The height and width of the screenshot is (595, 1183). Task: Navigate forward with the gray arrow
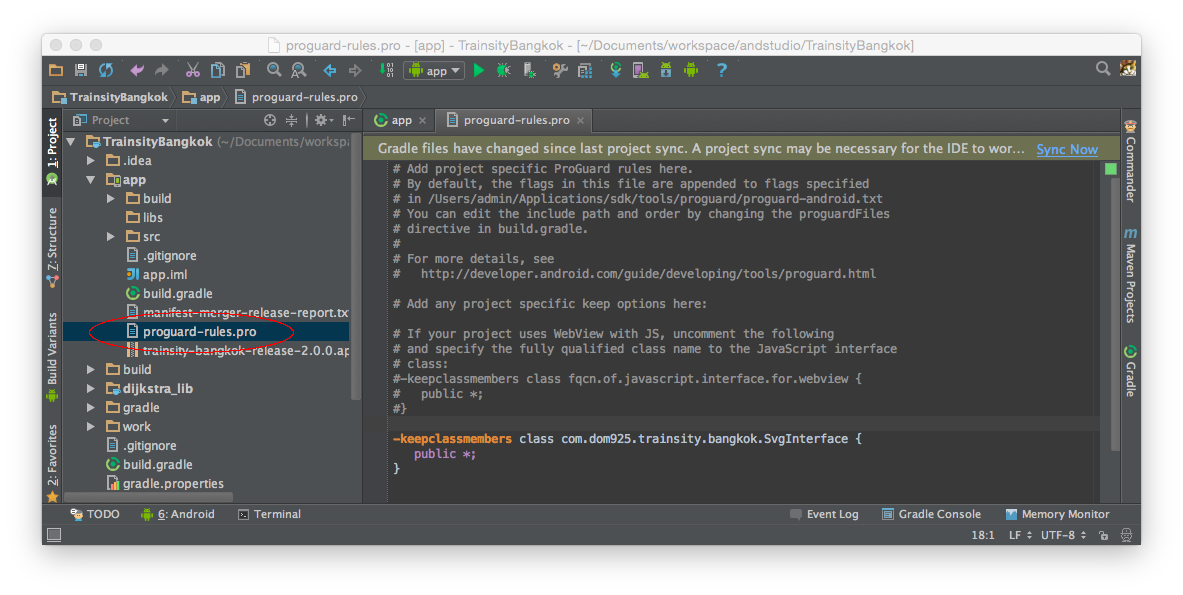pos(355,70)
